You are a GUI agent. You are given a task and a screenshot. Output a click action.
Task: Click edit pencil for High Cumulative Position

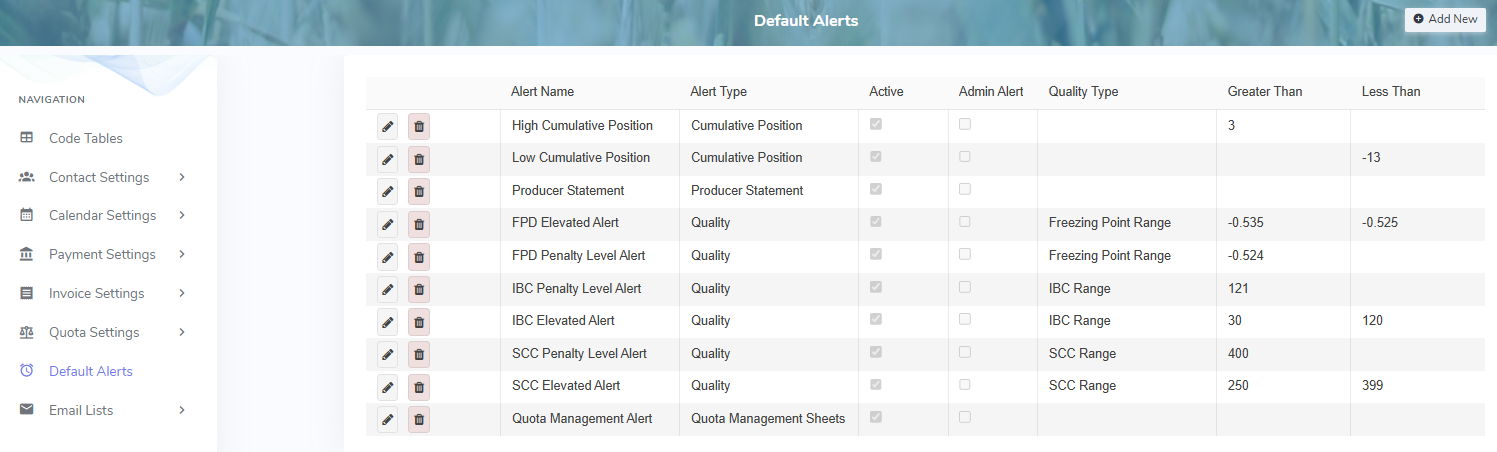tap(387, 126)
